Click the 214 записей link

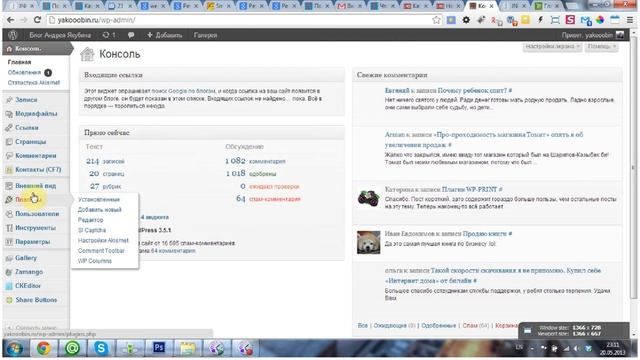click(x=105, y=161)
